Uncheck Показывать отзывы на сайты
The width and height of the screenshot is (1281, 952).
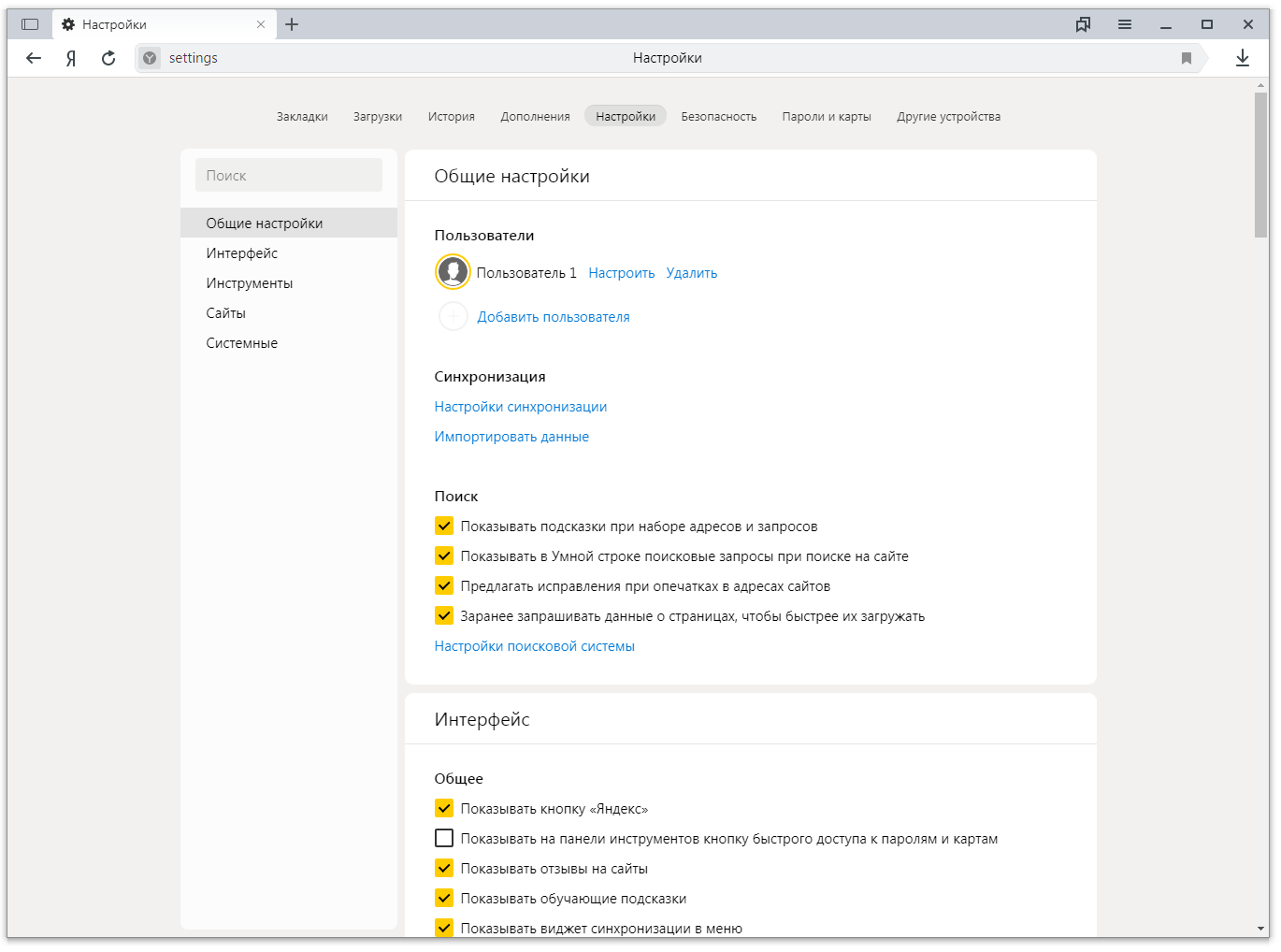click(444, 869)
